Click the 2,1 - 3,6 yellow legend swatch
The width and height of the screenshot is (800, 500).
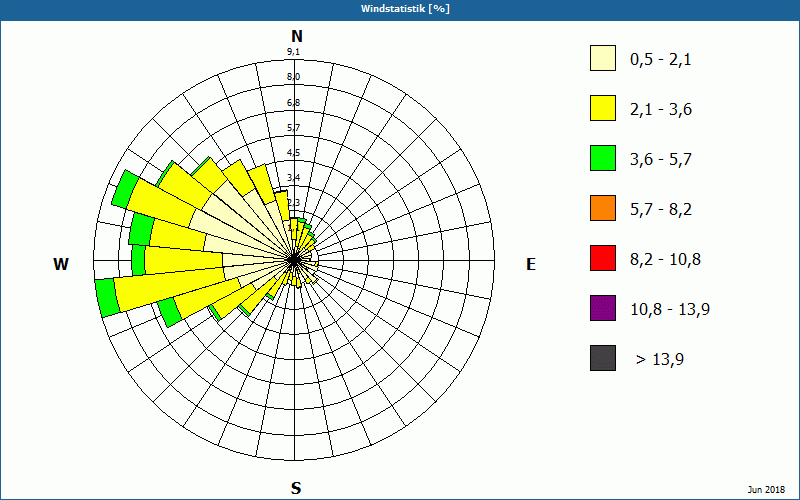603,108
